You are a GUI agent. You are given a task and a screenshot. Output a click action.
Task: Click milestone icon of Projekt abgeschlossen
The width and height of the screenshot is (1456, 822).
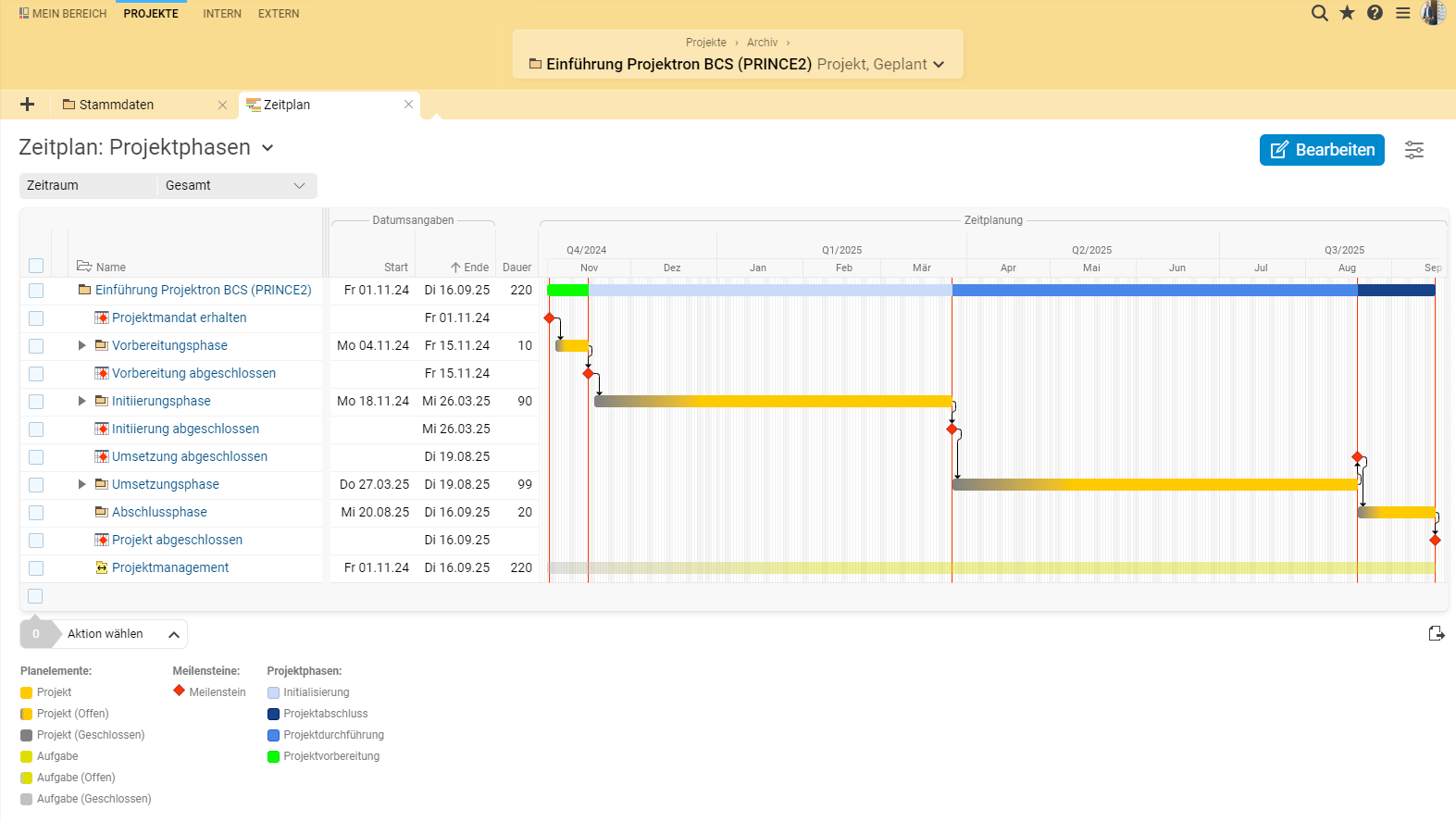point(102,540)
